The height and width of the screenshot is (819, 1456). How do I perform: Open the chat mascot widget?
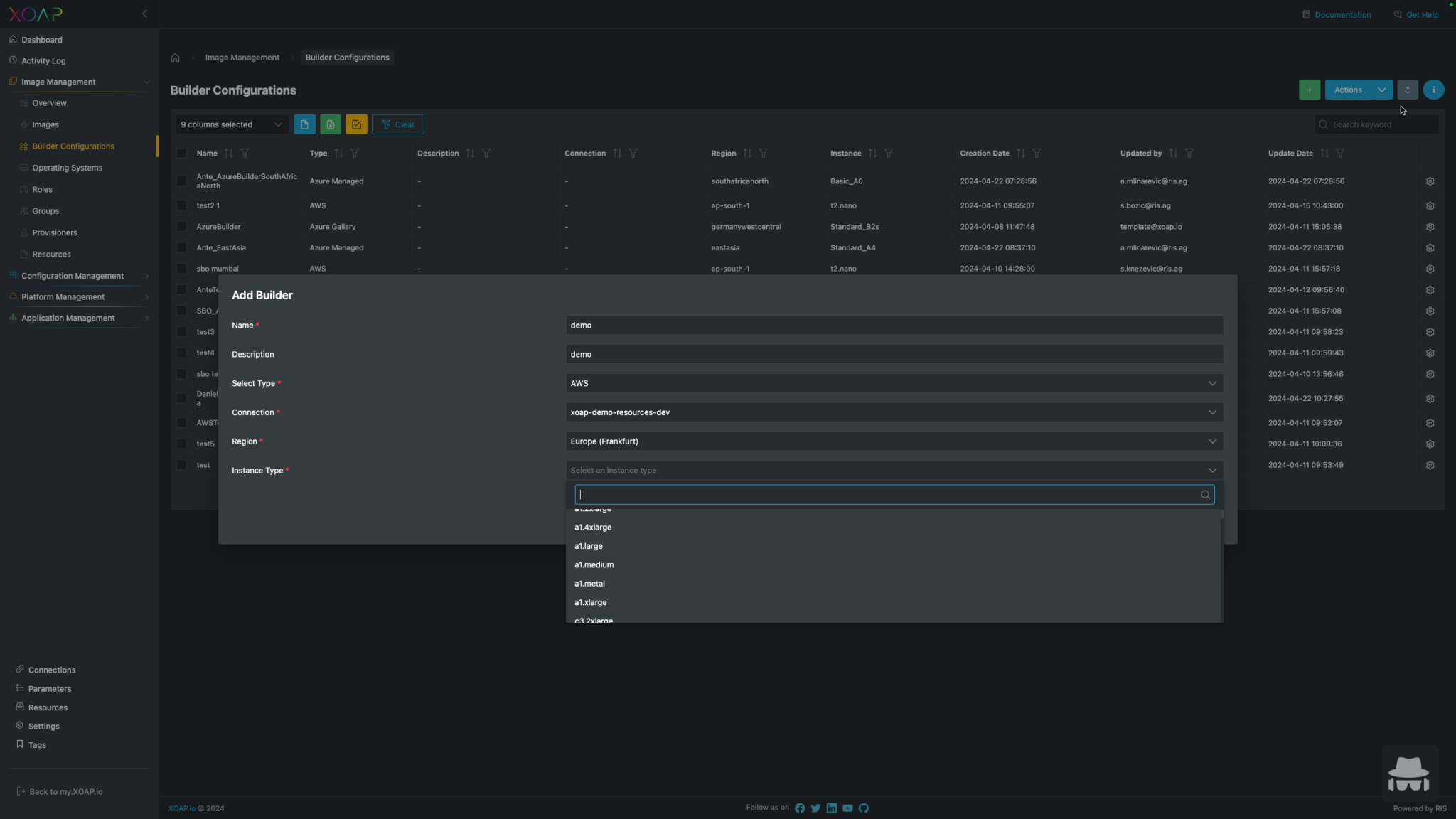pyautogui.click(x=1409, y=773)
